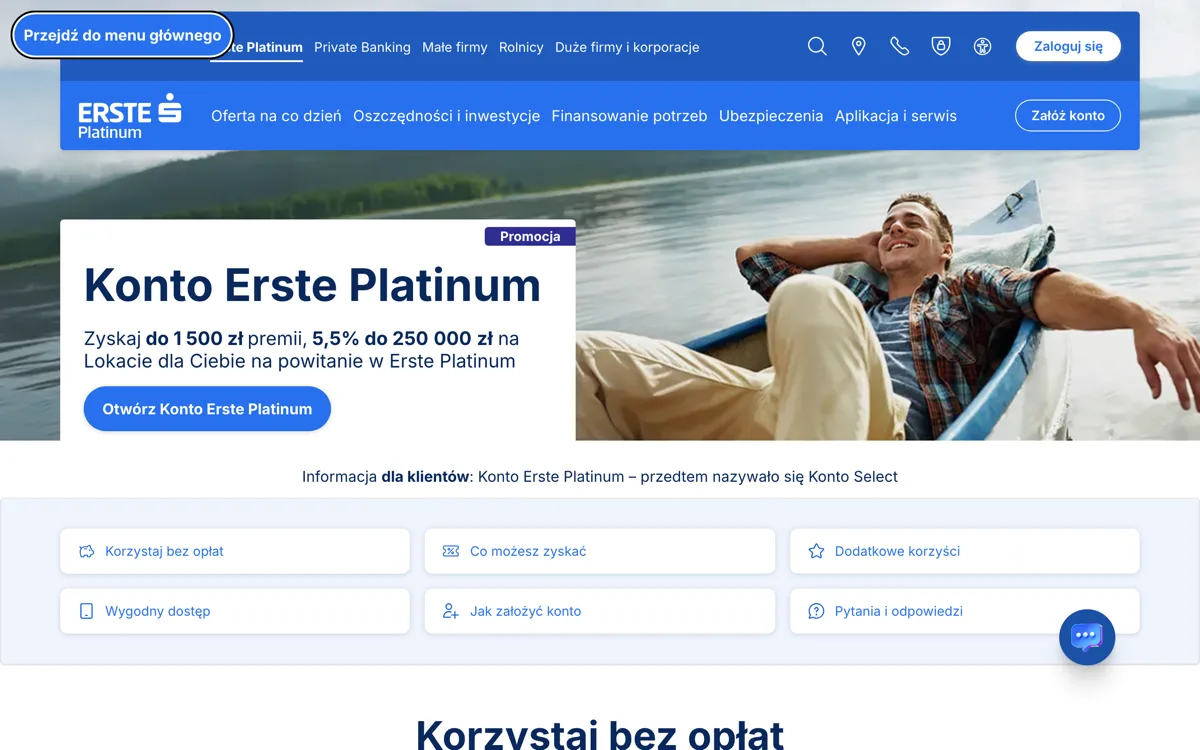Click the accessibility icon in top bar
This screenshot has width=1200, height=750.
(983, 46)
